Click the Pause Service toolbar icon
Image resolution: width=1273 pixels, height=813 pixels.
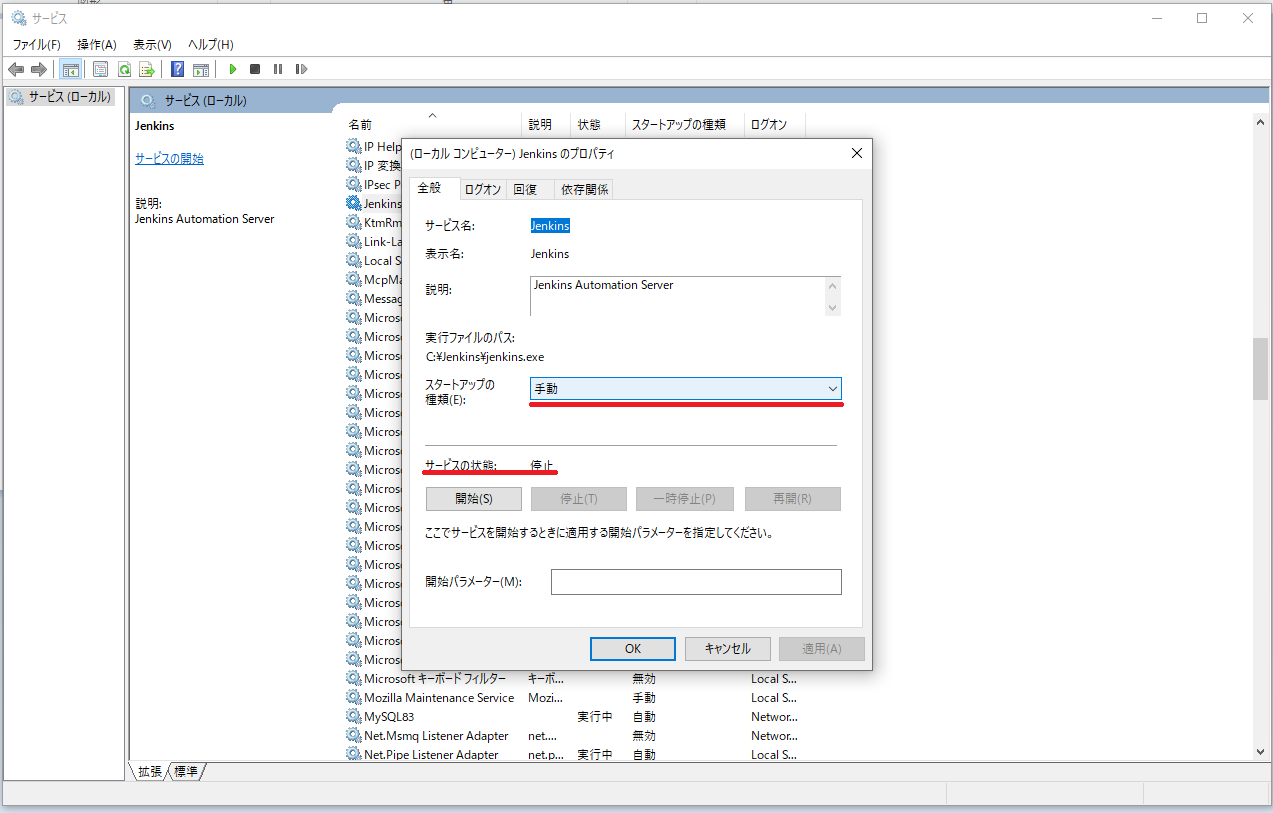click(x=278, y=69)
